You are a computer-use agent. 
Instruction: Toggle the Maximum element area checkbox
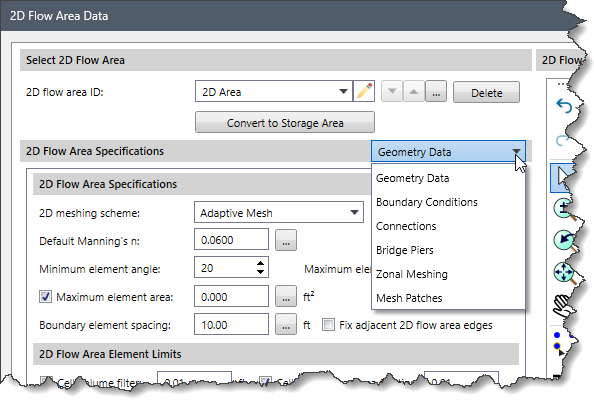[45, 297]
